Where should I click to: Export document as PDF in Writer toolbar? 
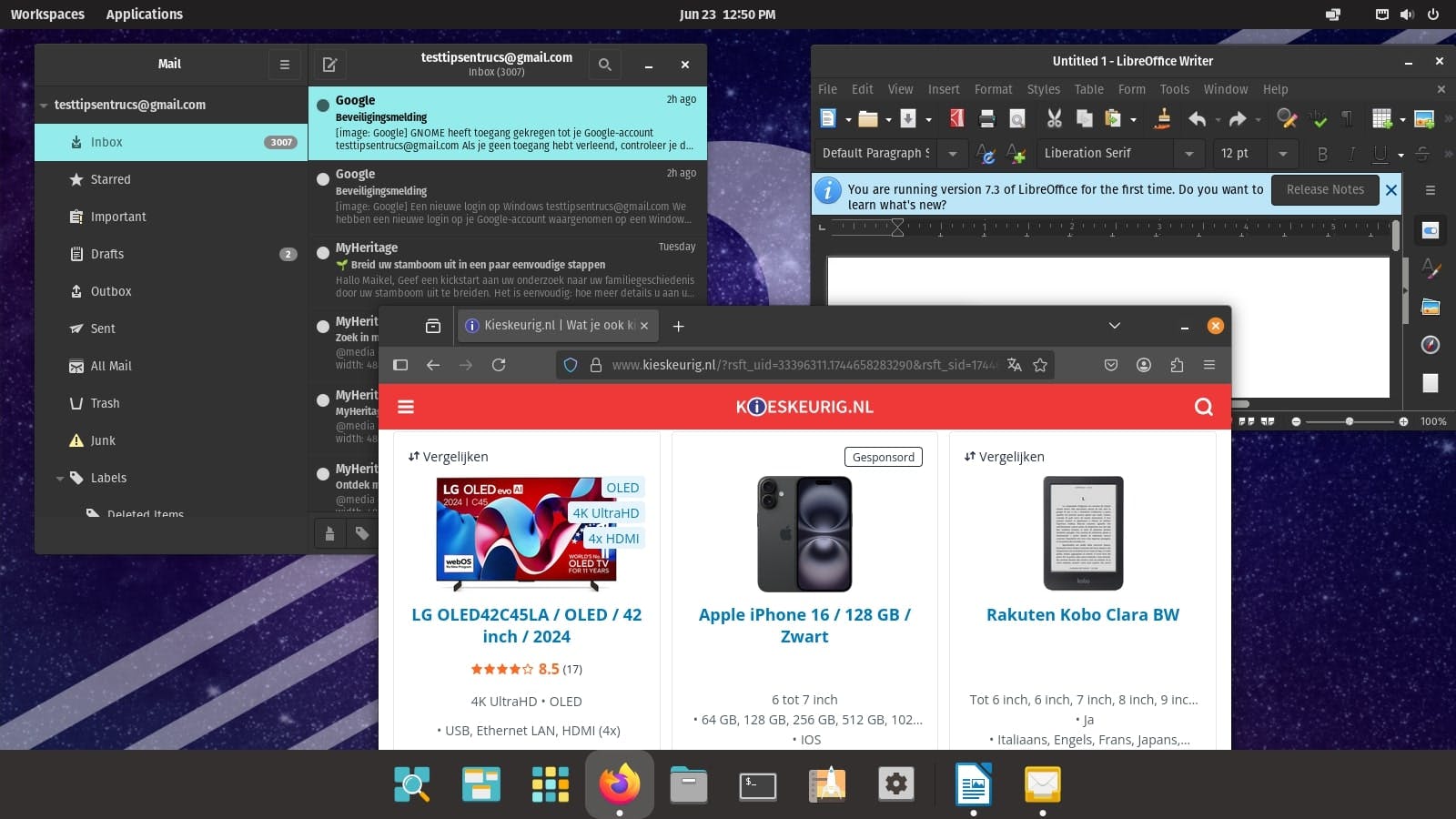[x=956, y=118]
